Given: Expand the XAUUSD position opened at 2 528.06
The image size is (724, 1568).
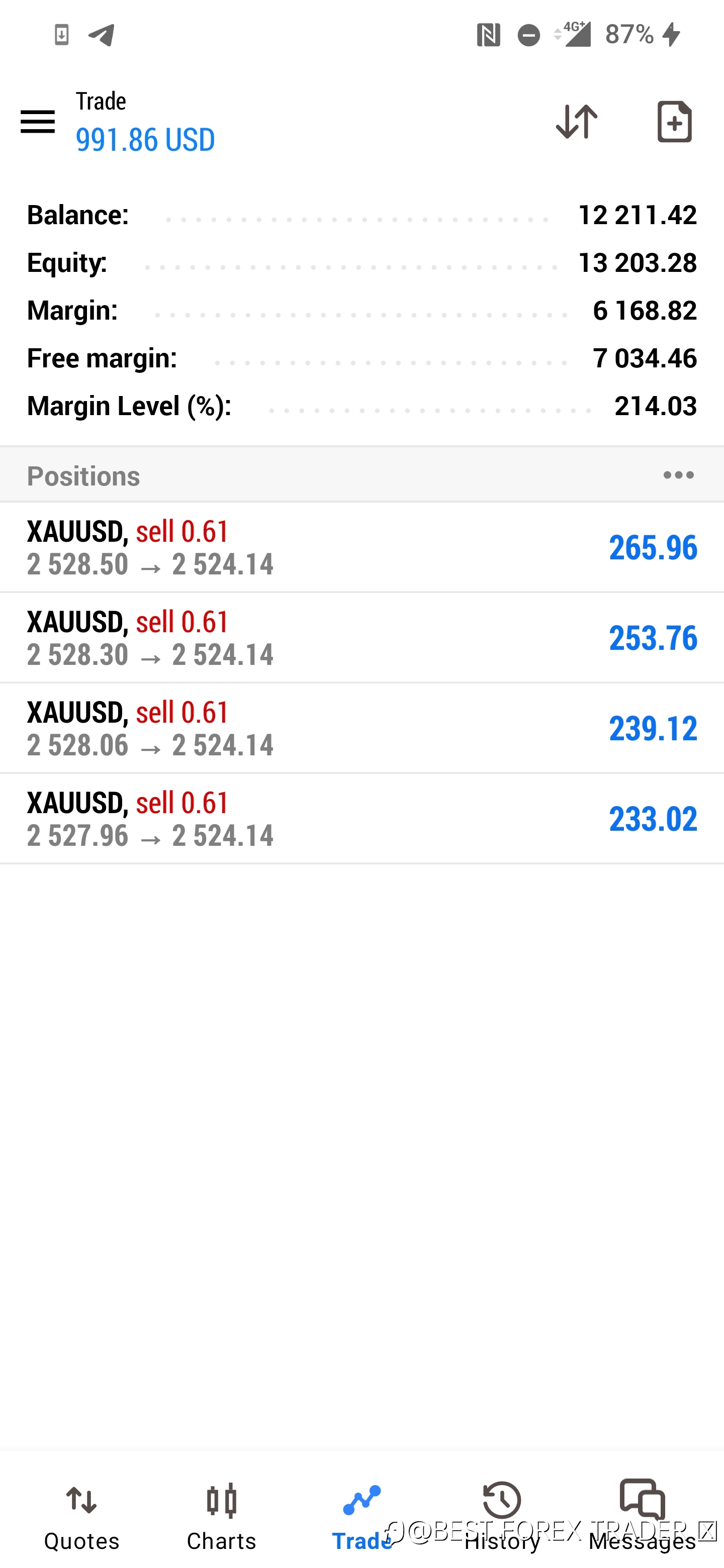Looking at the screenshot, I should tap(361, 729).
